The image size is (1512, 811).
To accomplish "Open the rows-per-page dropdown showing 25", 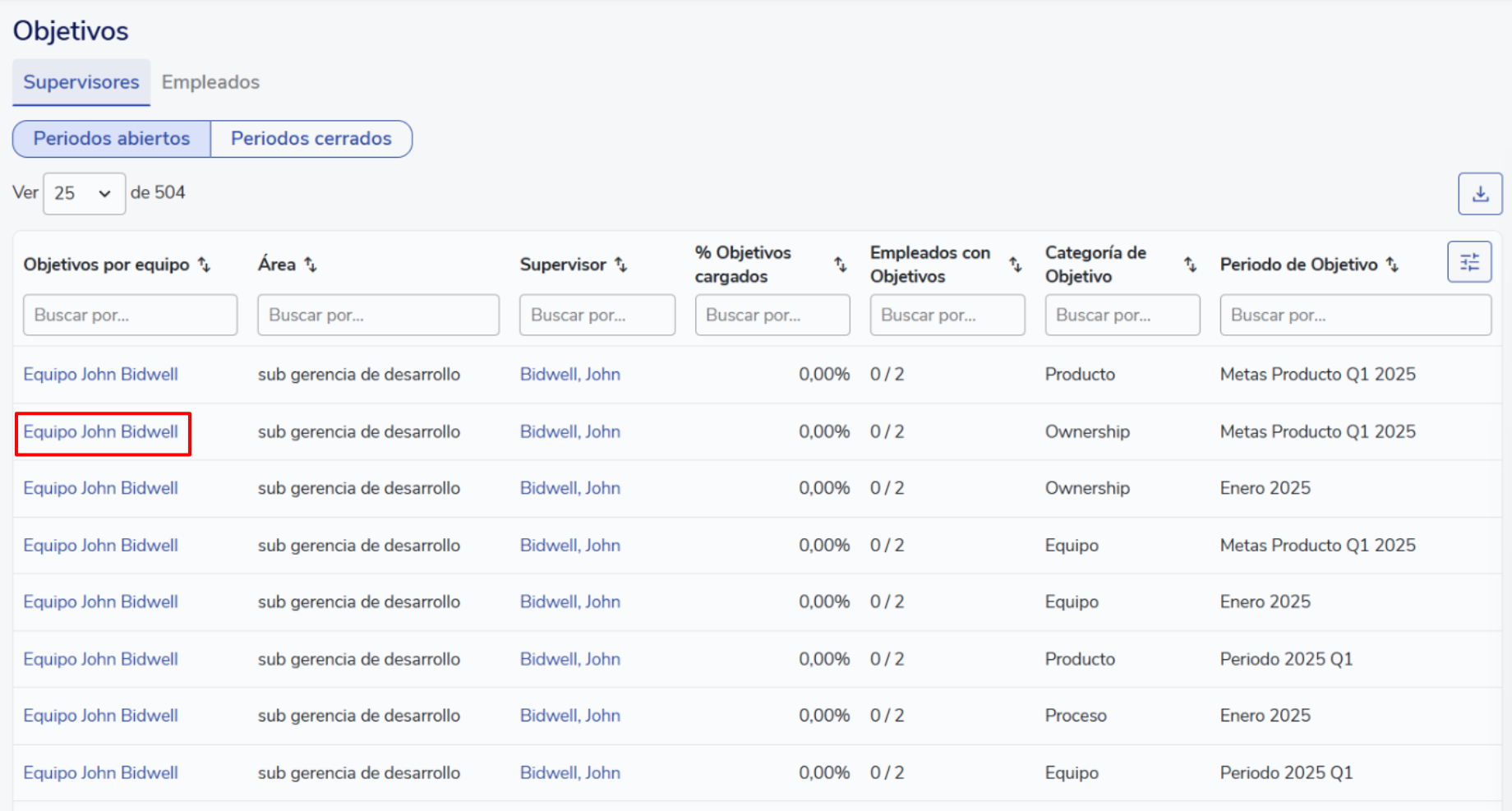I will 84,193.
